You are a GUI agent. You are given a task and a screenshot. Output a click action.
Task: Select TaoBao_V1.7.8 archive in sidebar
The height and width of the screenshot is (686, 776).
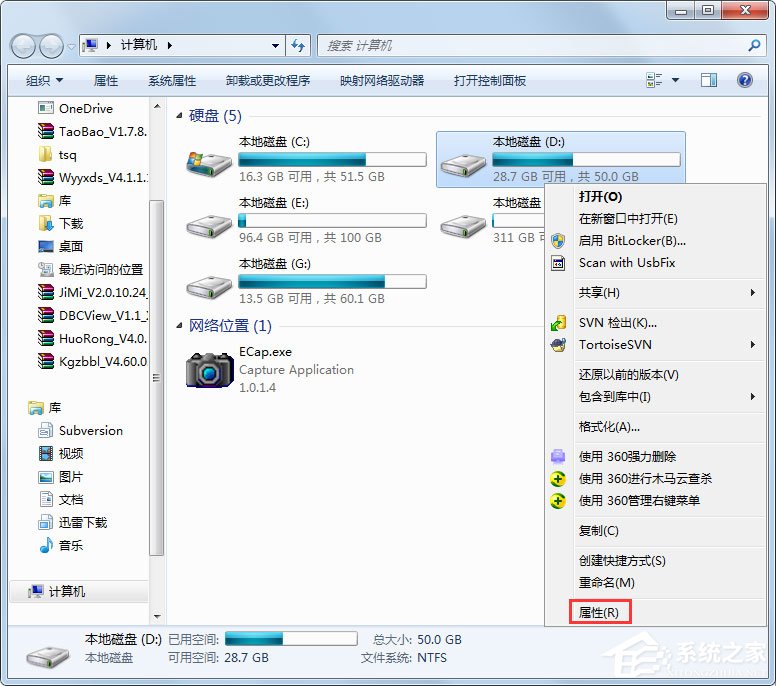point(93,132)
